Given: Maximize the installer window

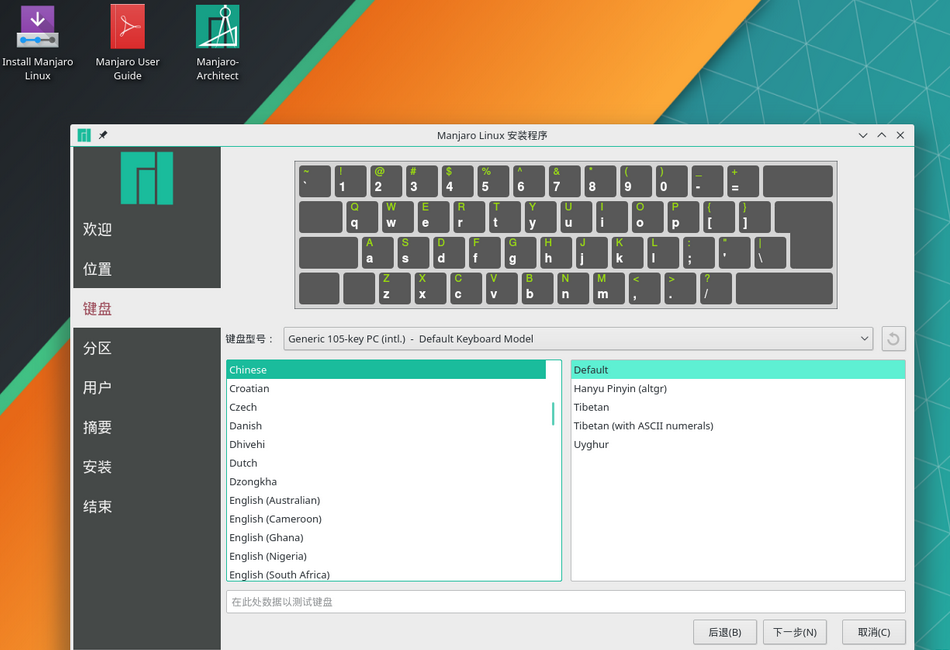Looking at the screenshot, I should point(882,135).
